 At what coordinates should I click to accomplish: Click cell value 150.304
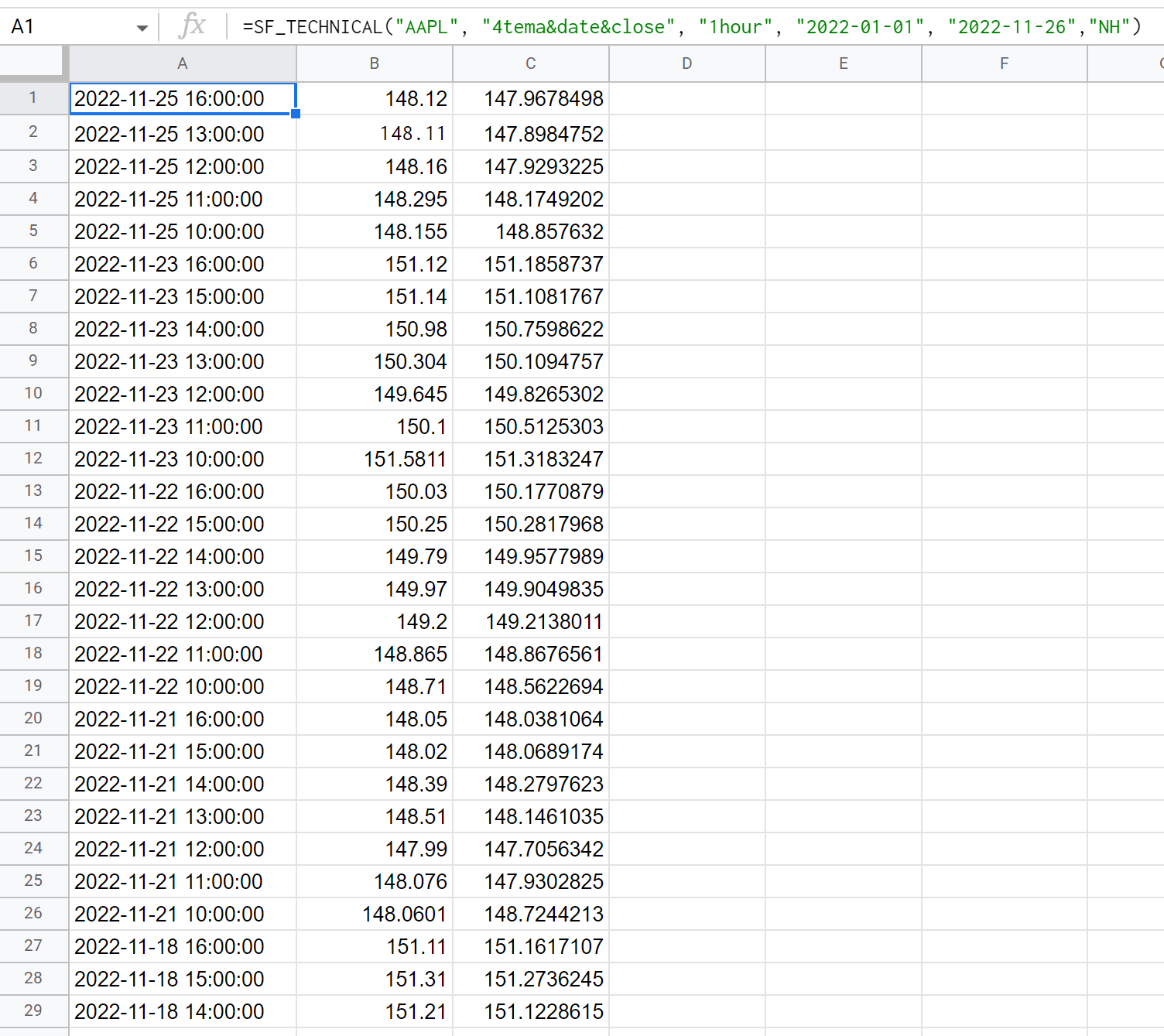pyautogui.click(x=375, y=361)
